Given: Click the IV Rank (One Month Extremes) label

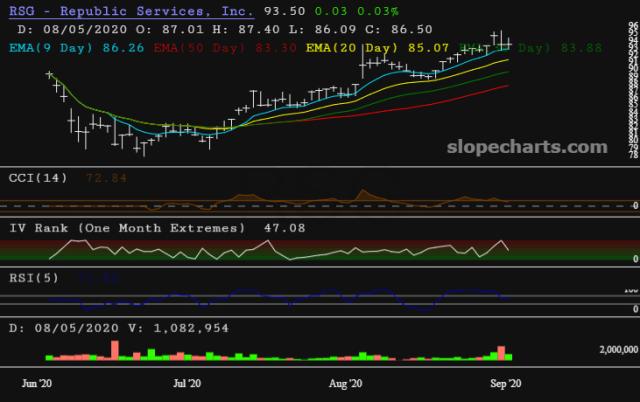Looking at the screenshot, I should point(127,228).
